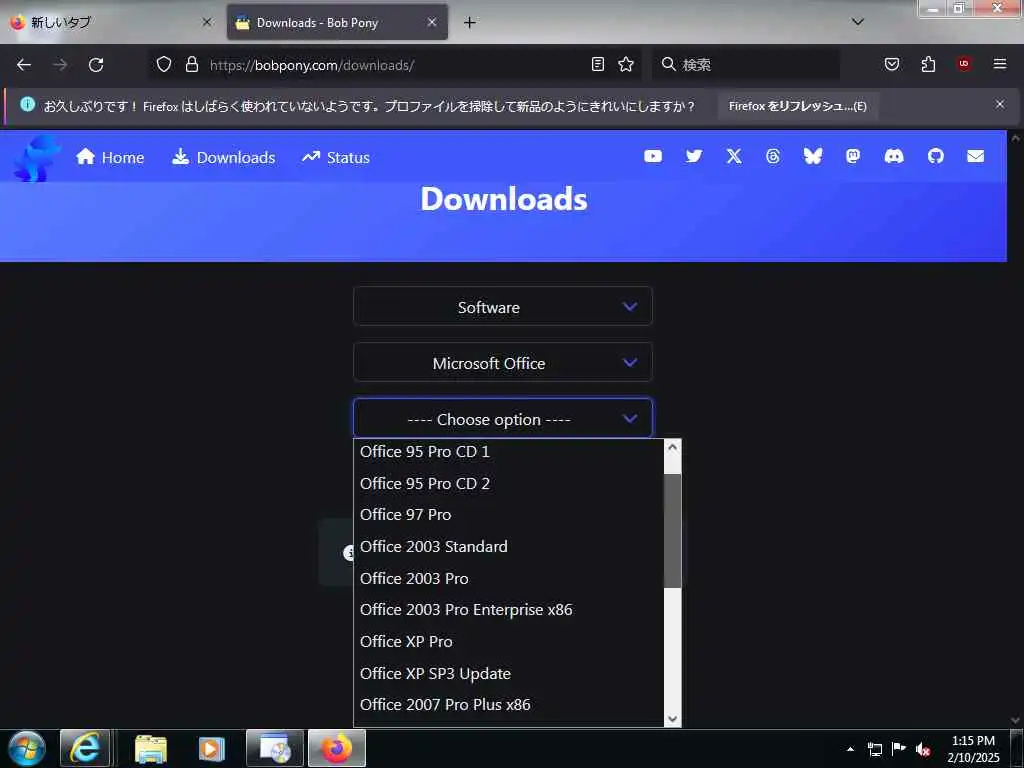Toggle reader view icon in address bar
This screenshot has width=1024, height=768.
(598, 64)
